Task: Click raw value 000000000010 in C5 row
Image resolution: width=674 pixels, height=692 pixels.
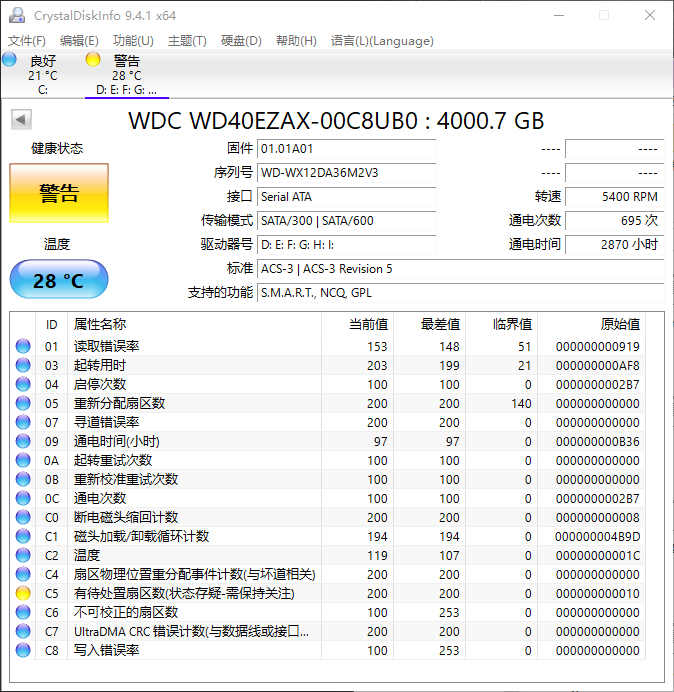Action: click(598, 594)
